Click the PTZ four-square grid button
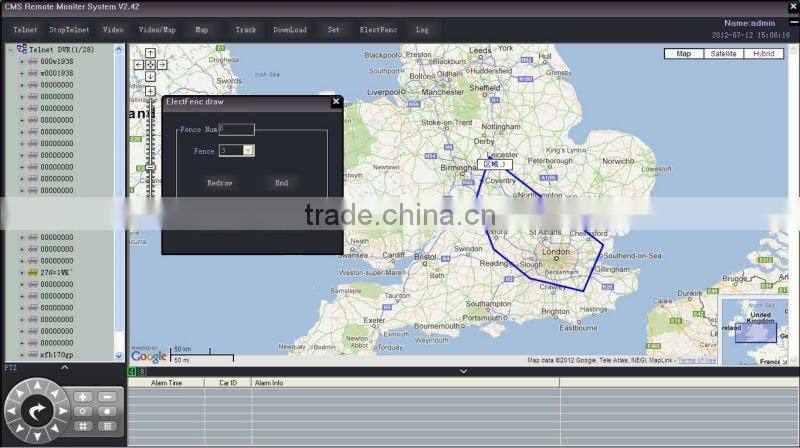Image resolution: width=800 pixels, height=448 pixels. [82, 426]
